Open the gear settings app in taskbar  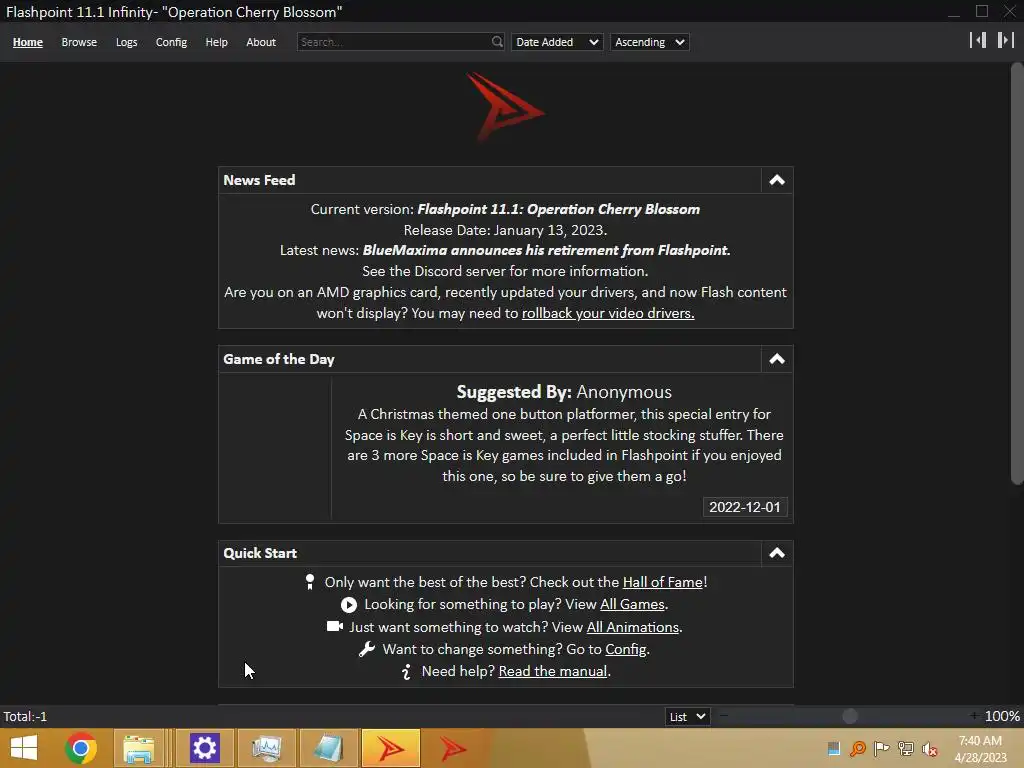pos(204,748)
